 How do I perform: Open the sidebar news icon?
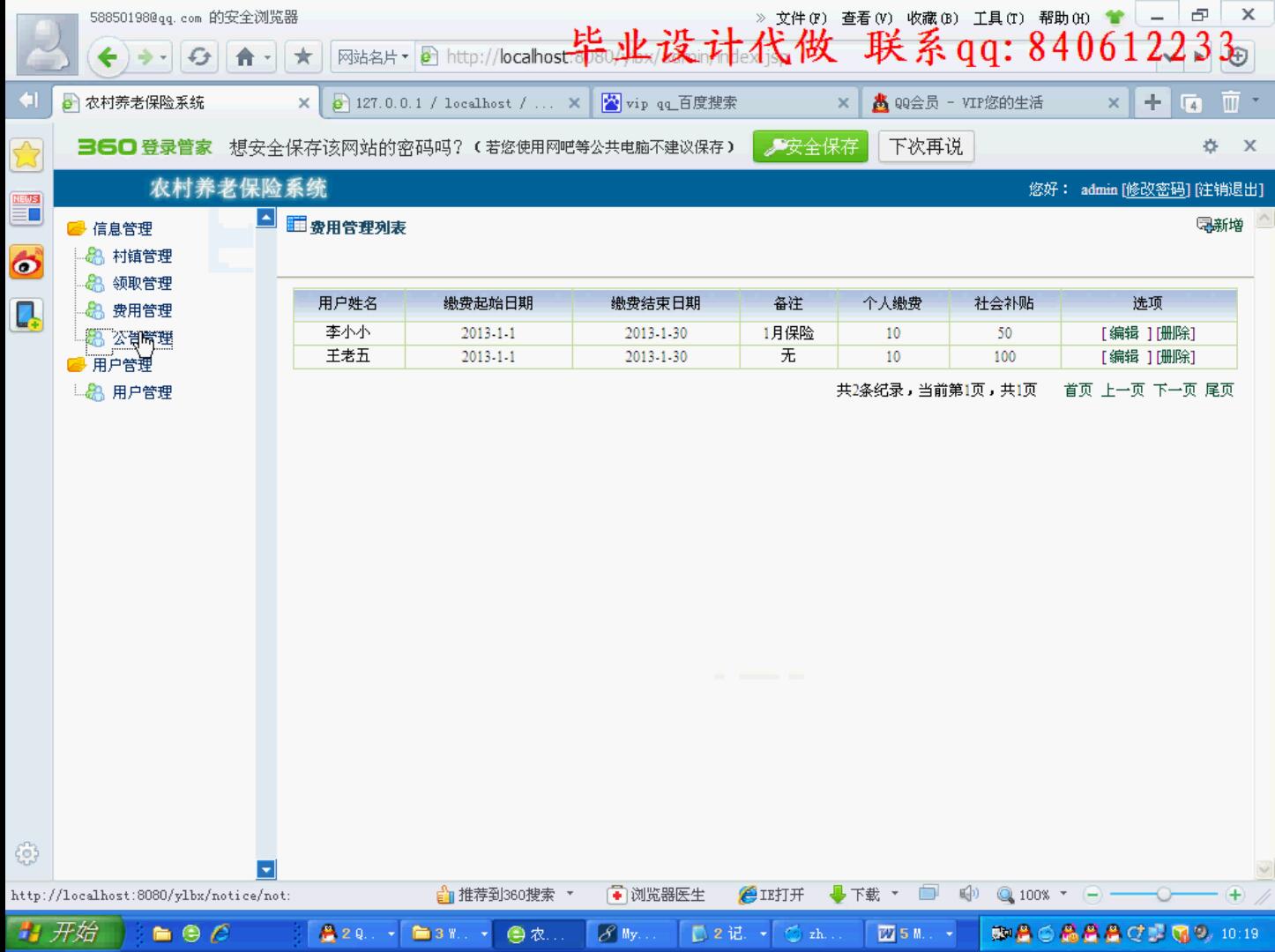coord(26,209)
